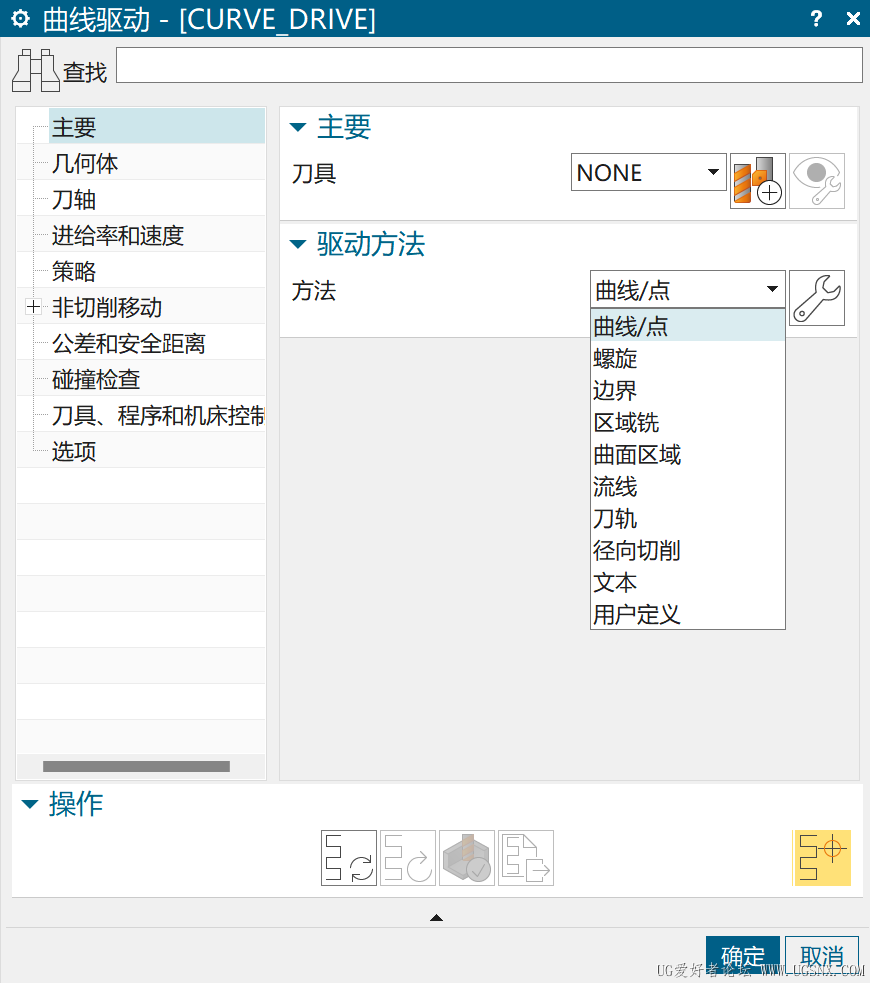Image resolution: width=870 pixels, height=983 pixels.
Task: Click the Replay tool path icon
Action: (407, 857)
